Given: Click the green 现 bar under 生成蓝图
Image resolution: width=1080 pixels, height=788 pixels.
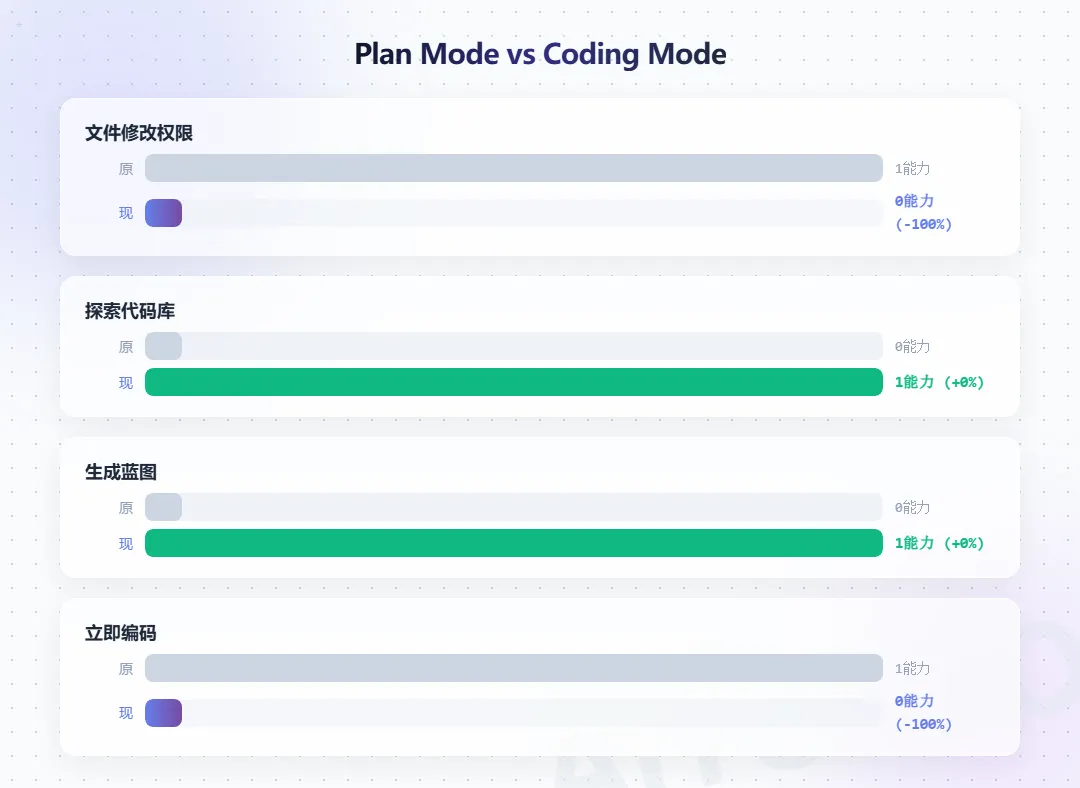Looking at the screenshot, I should [x=513, y=543].
